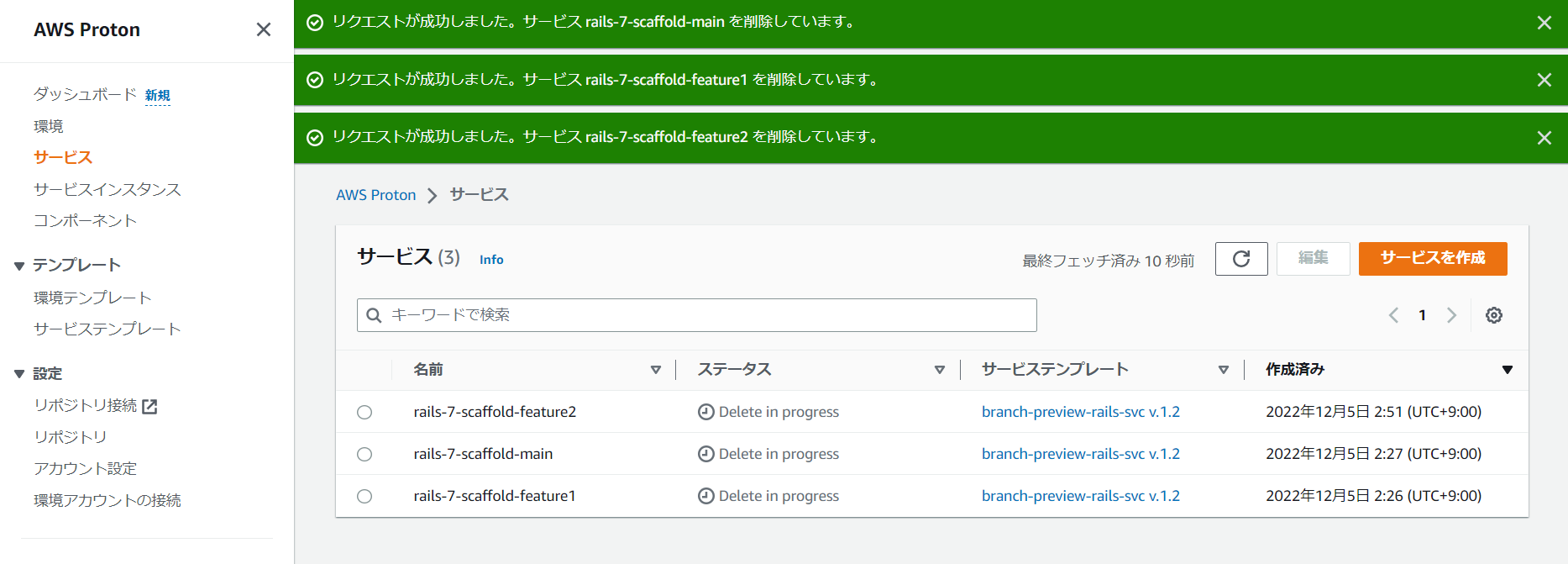Open the Info link next to サービス heading
This screenshot has width=1568, height=564.
click(491, 260)
